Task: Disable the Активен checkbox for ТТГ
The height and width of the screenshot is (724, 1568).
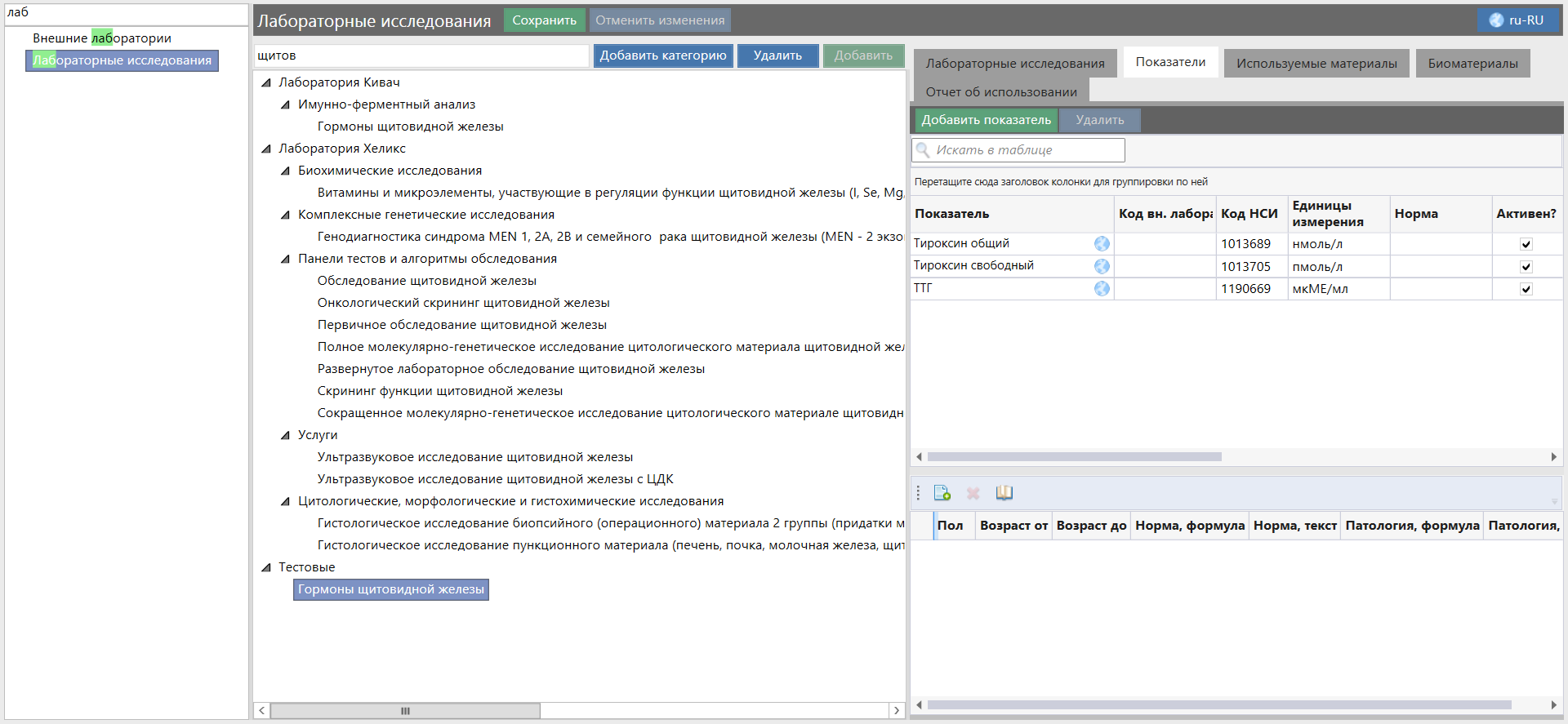Action: tap(1526, 289)
